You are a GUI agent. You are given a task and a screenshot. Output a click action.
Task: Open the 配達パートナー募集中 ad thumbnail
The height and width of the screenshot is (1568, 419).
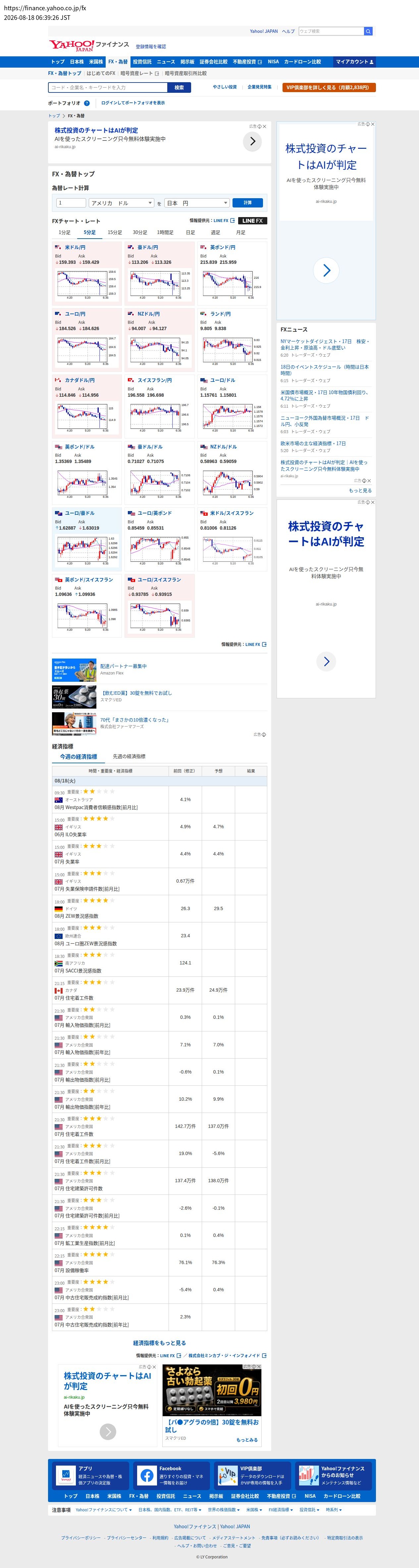coord(74,670)
